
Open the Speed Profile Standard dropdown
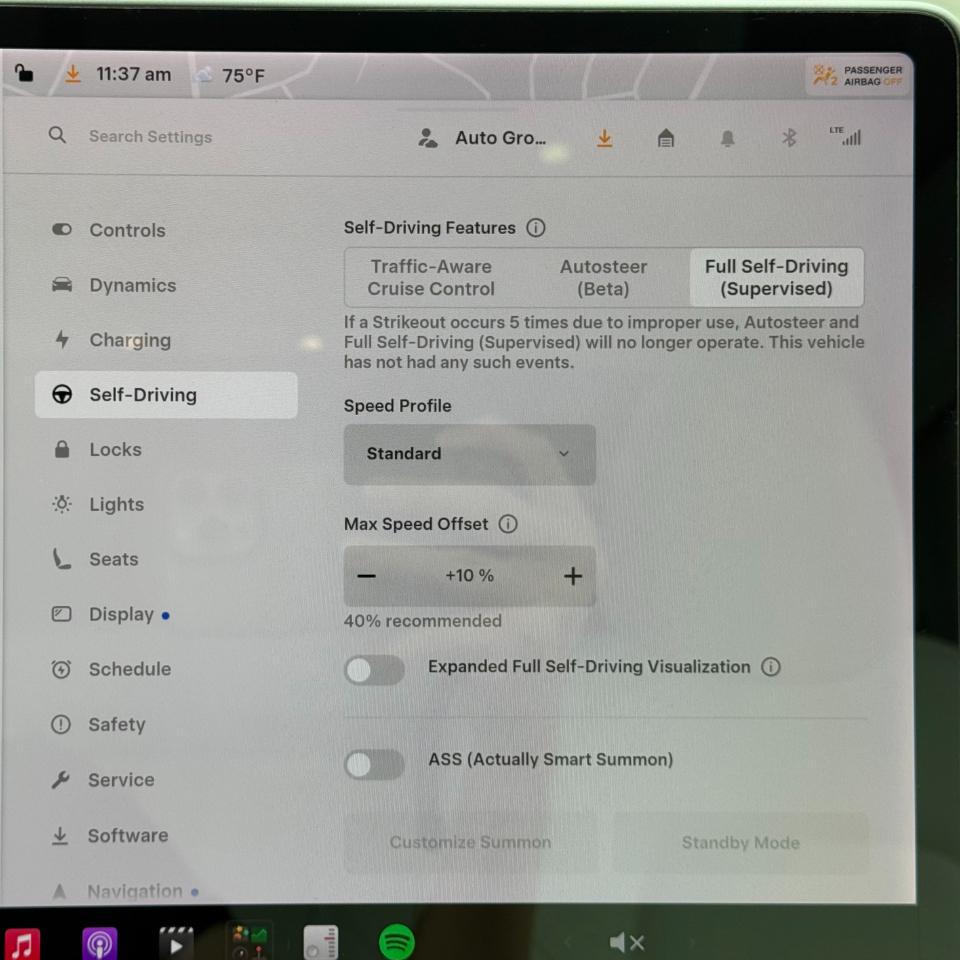(470, 454)
